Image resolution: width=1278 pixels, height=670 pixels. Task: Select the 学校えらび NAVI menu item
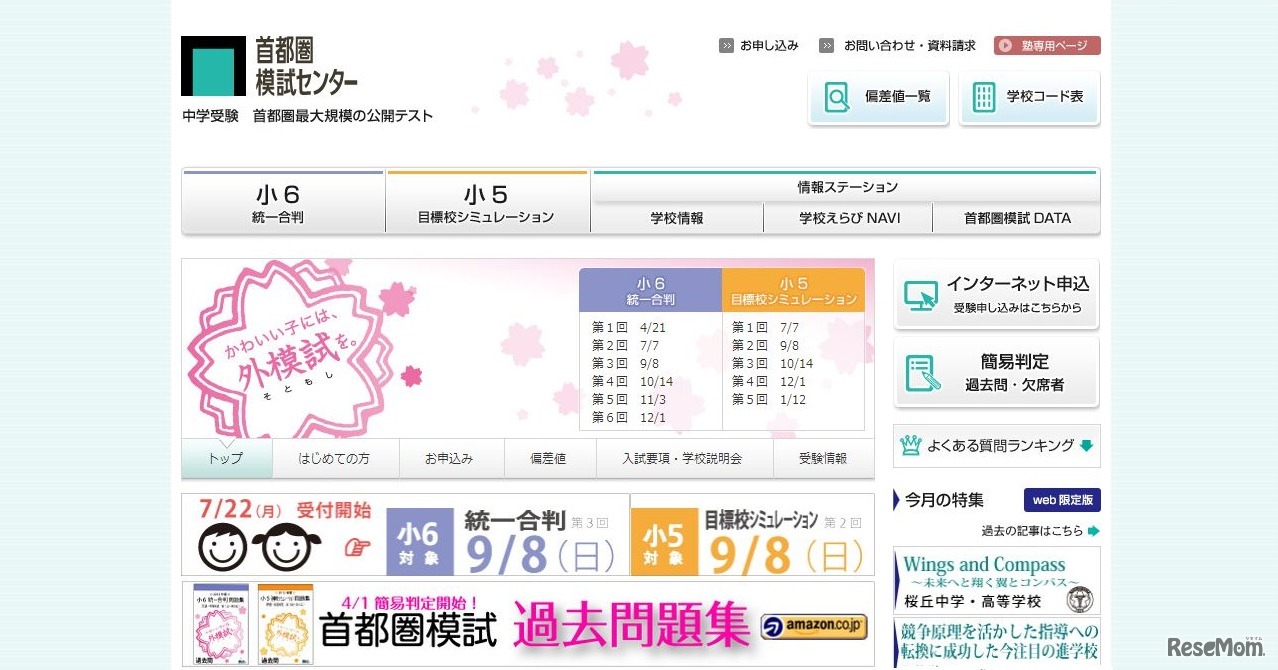(849, 218)
